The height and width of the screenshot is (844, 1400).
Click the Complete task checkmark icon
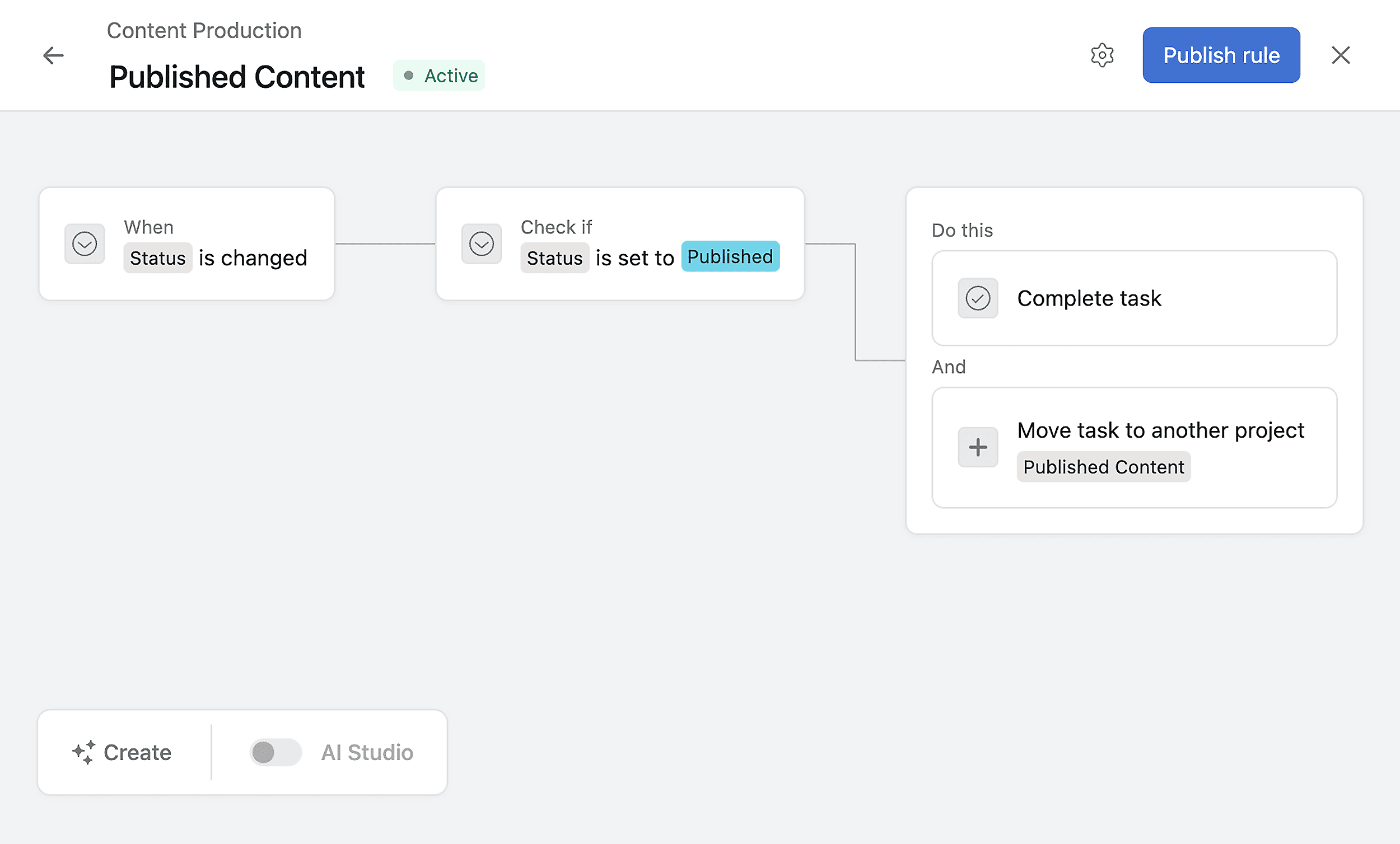tap(977, 298)
